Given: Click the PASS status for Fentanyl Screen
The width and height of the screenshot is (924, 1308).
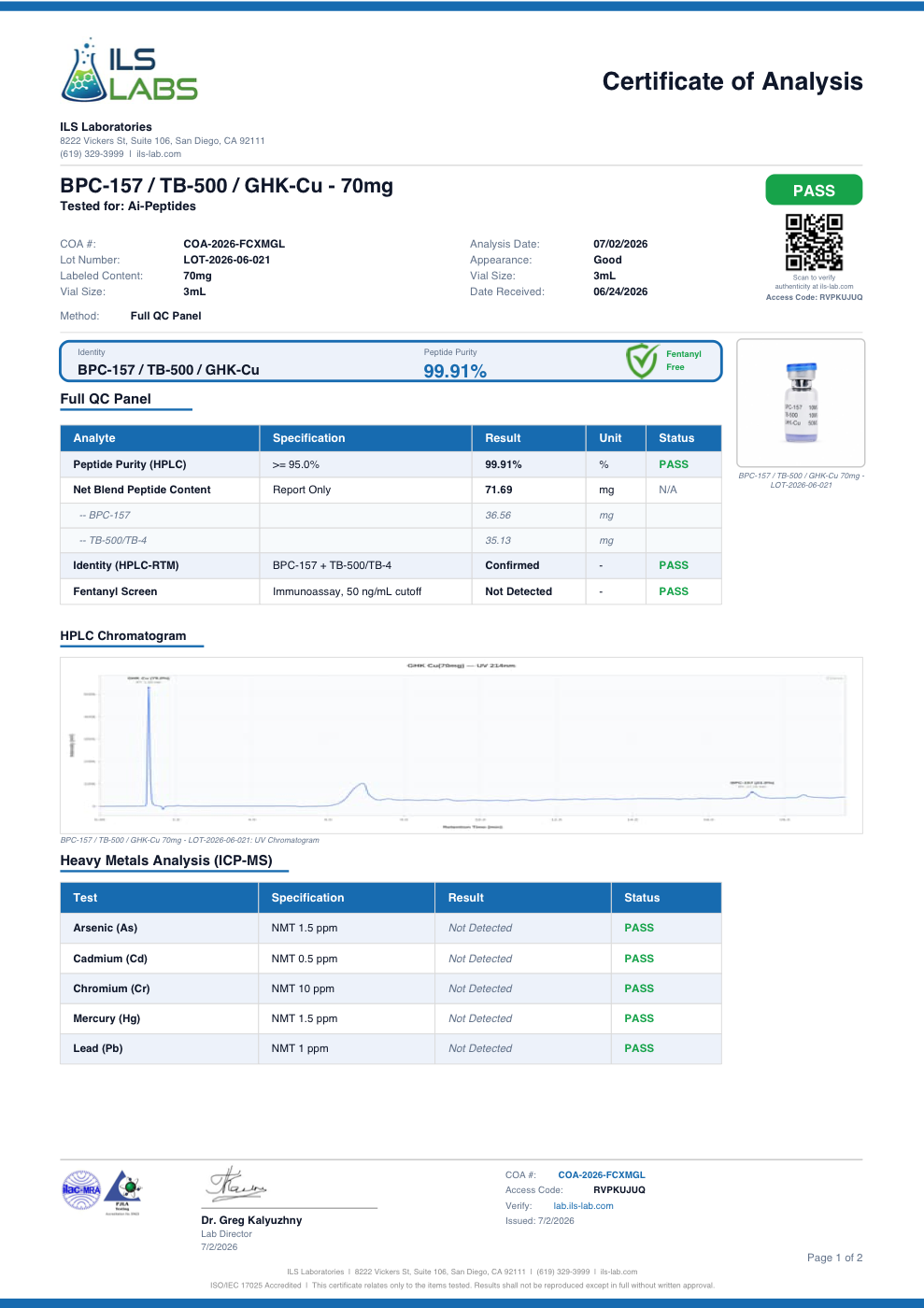Looking at the screenshot, I should coord(674,591).
